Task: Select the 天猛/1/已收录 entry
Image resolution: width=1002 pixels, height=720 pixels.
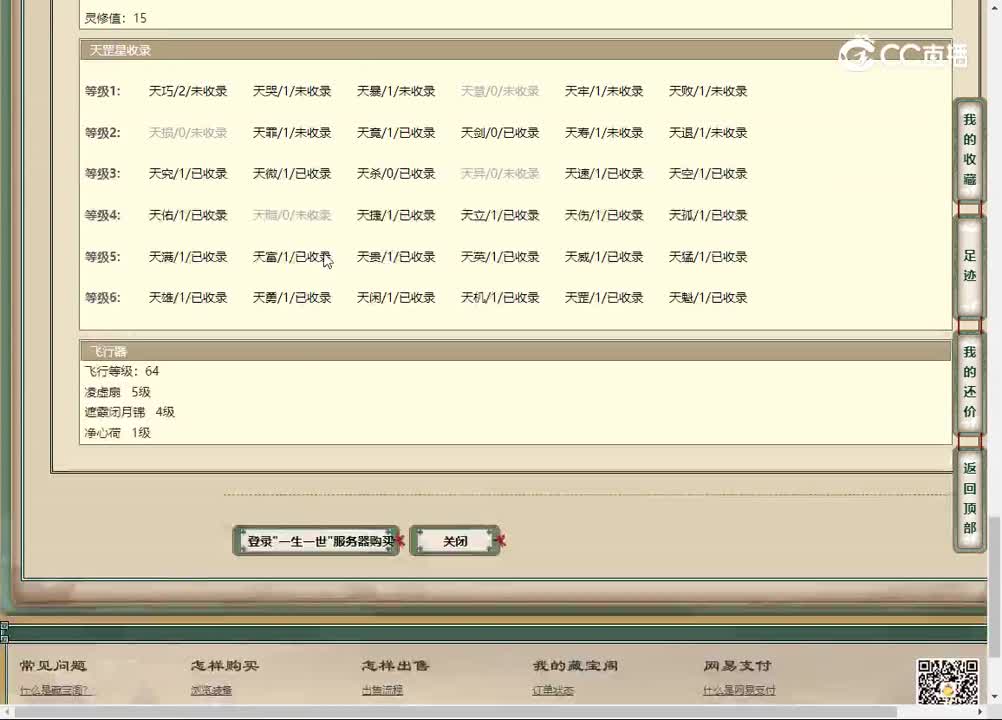Action: (708, 257)
